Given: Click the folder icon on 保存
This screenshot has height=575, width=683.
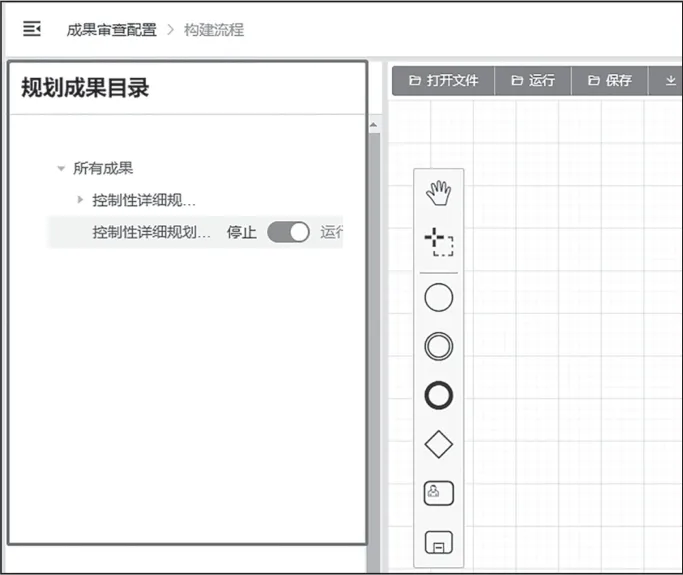Looking at the screenshot, I should click(x=594, y=81).
